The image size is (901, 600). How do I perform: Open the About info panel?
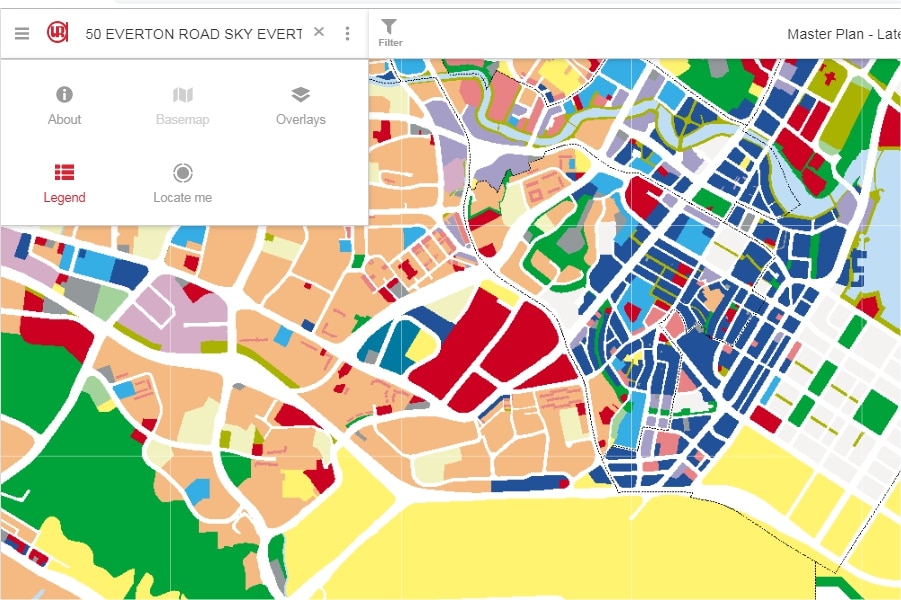(64, 106)
